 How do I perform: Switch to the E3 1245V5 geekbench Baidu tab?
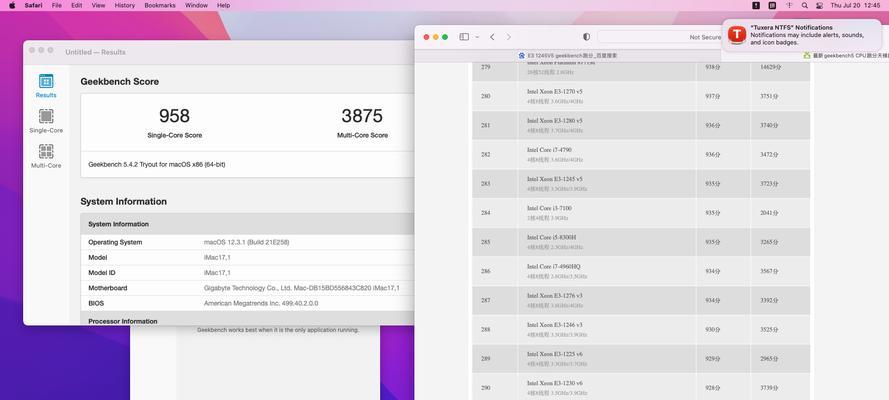pyautogui.click(x=568, y=56)
